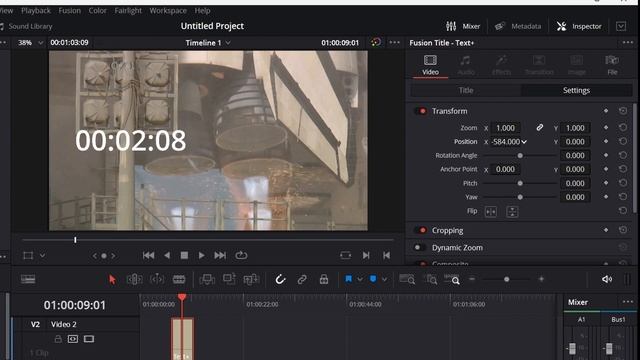Jump to the first frame
This screenshot has height=360, width=640.
point(149,256)
